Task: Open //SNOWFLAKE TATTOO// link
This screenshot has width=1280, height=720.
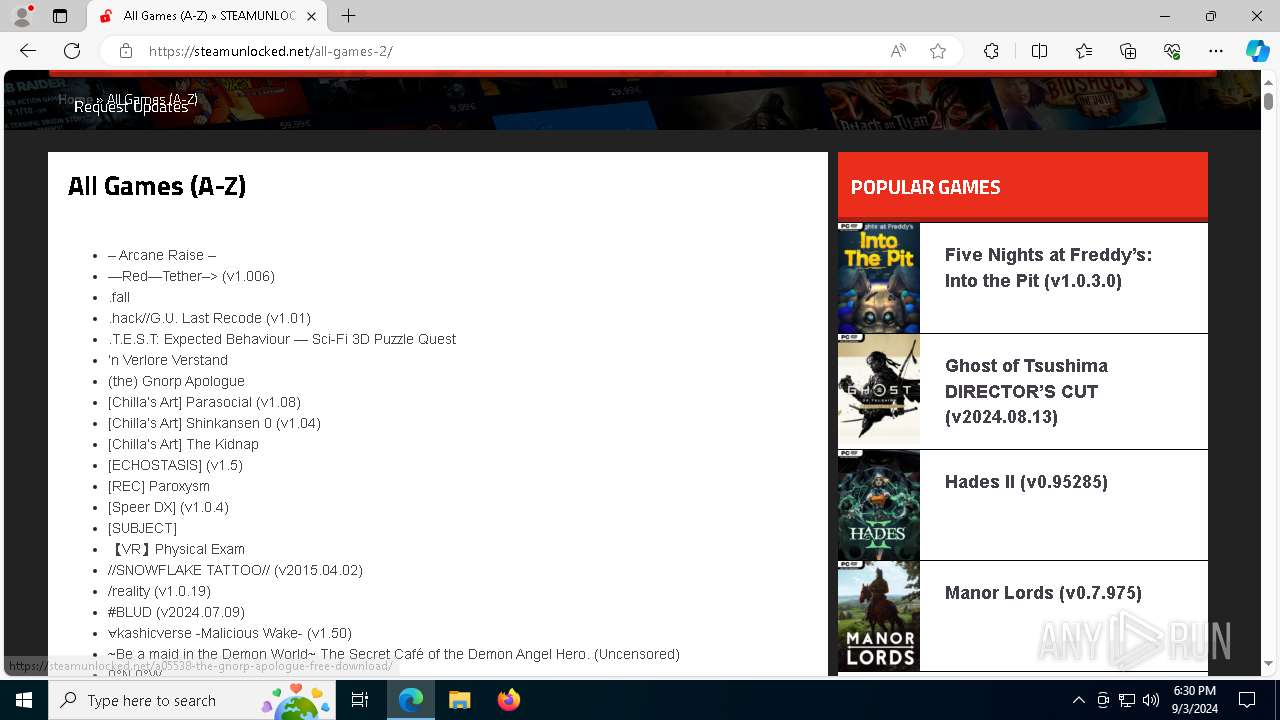Action: click(235, 570)
